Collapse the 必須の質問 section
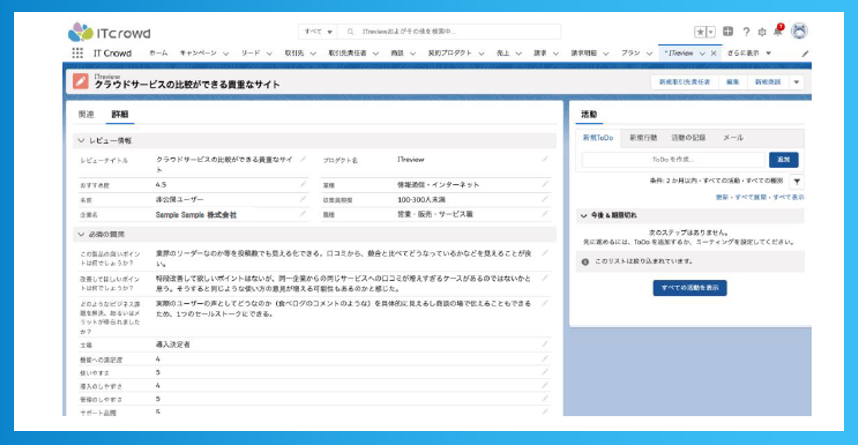 (81, 234)
